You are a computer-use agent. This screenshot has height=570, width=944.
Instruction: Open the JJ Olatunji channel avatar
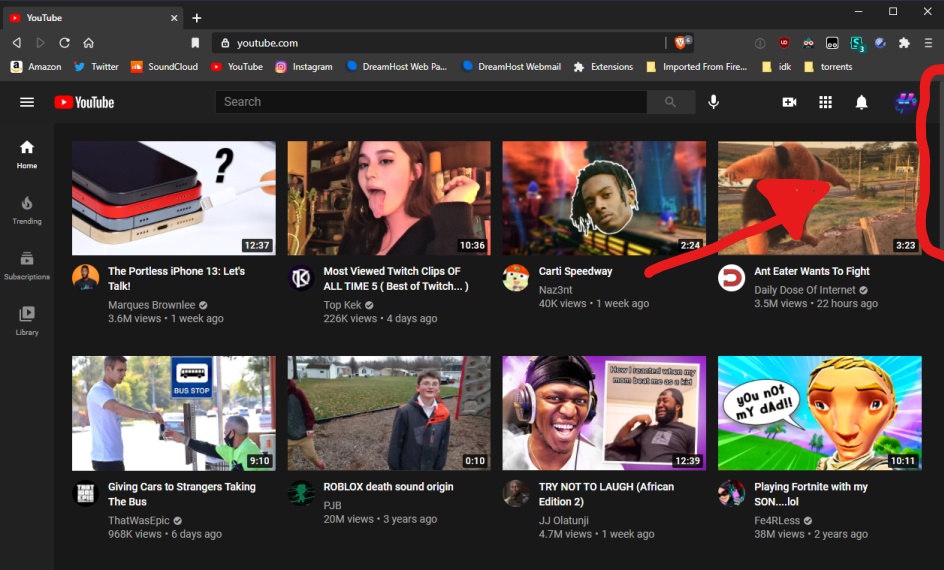point(516,493)
